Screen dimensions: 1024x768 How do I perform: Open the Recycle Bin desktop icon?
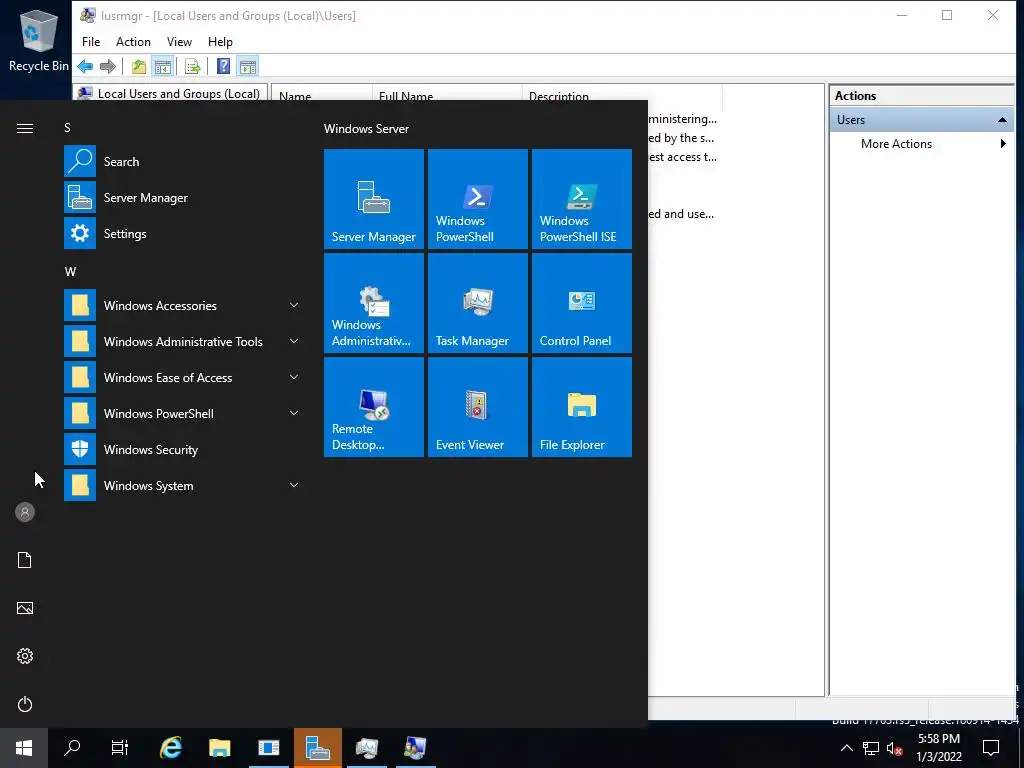click(x=39, y=39)
